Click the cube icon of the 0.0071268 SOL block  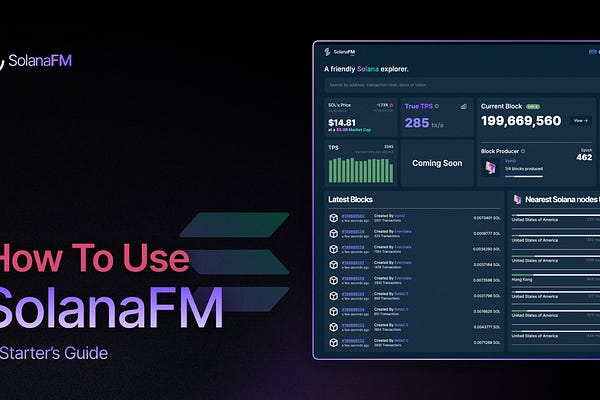[x=334, y=343]
